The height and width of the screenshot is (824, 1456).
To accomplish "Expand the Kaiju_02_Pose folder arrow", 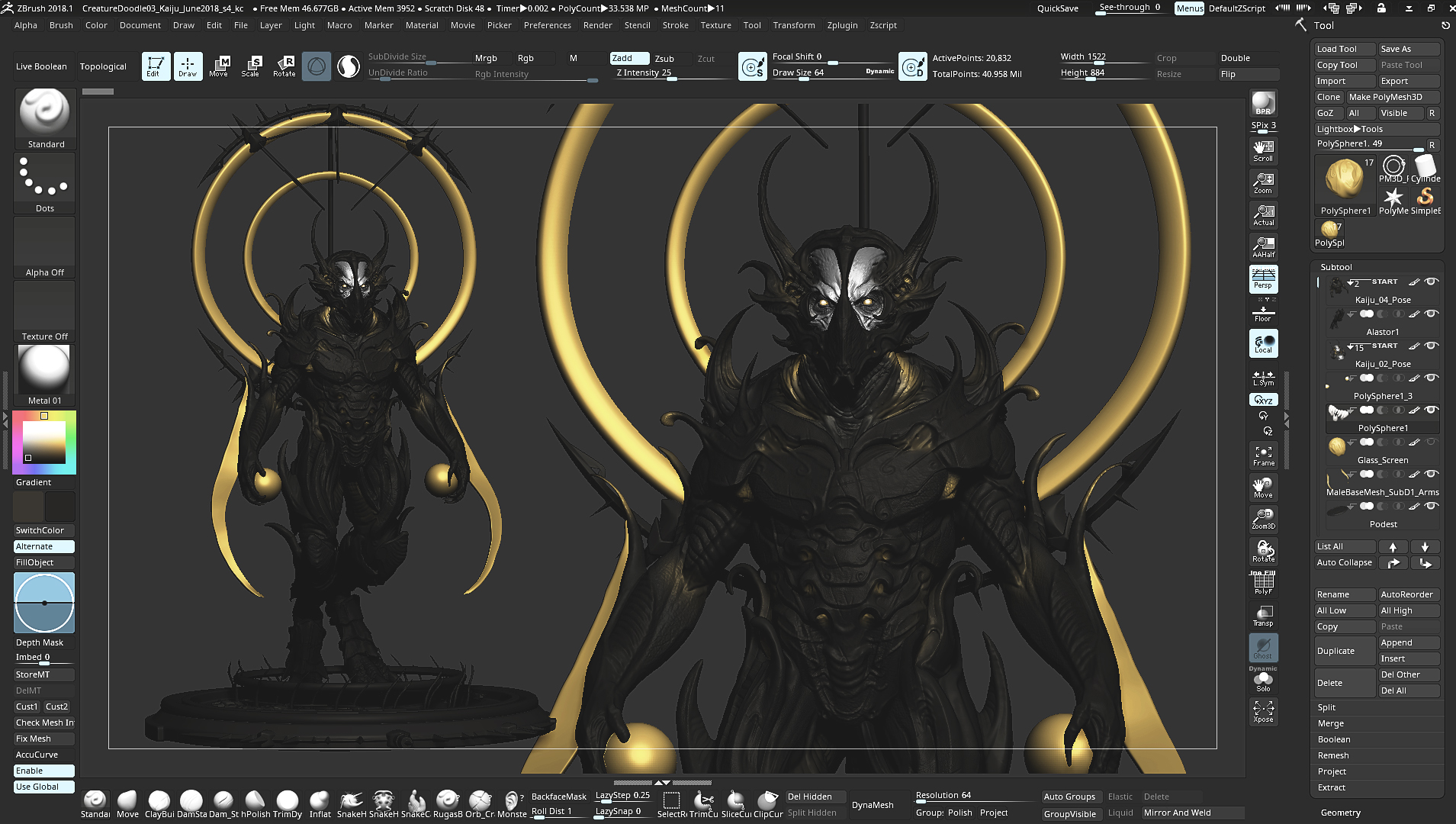I will click(1351, 346).
